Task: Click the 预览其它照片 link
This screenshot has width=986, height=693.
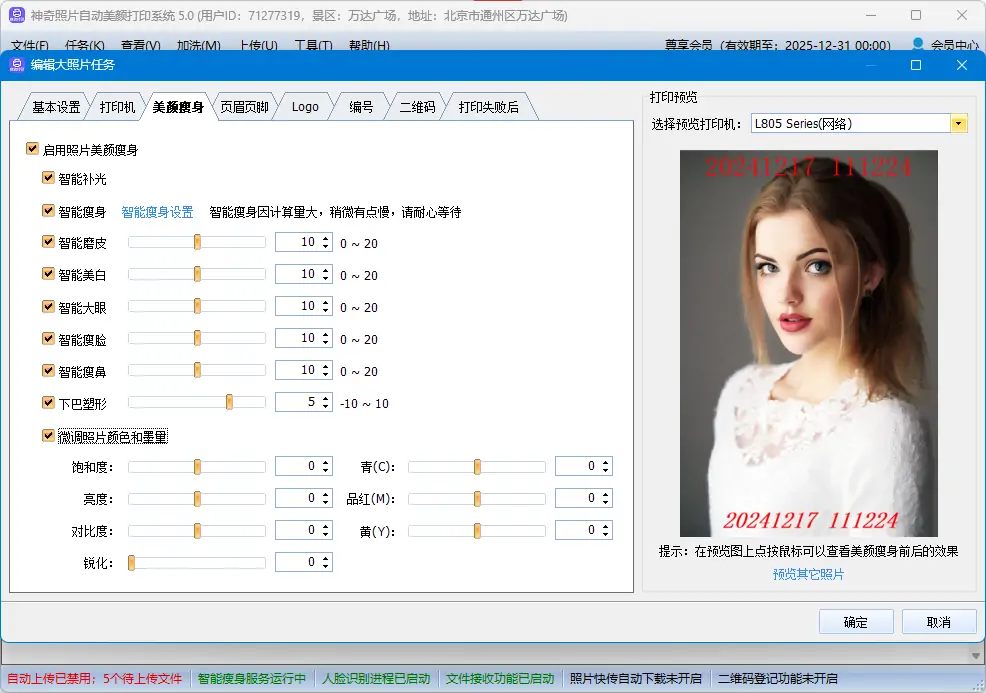Action: click(x=808, y=574)
